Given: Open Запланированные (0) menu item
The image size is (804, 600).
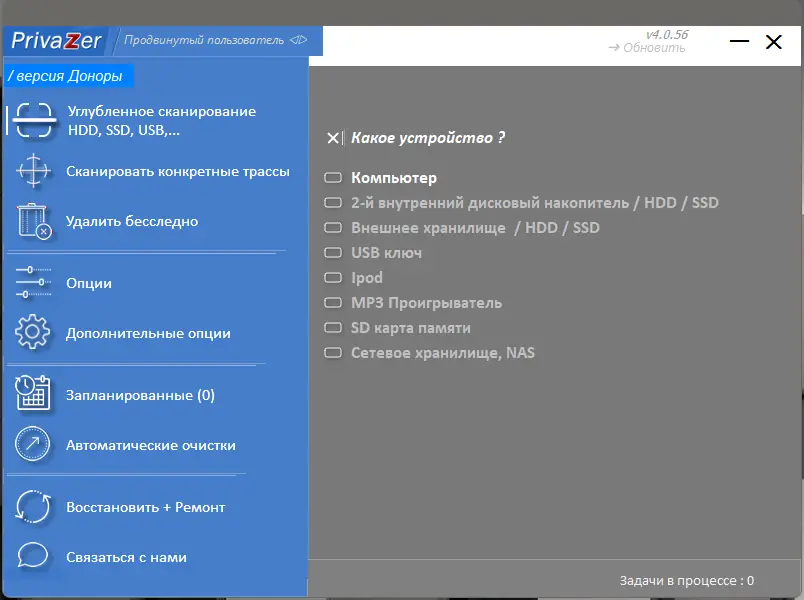Looking at the screenshot, I should [140, 395].
